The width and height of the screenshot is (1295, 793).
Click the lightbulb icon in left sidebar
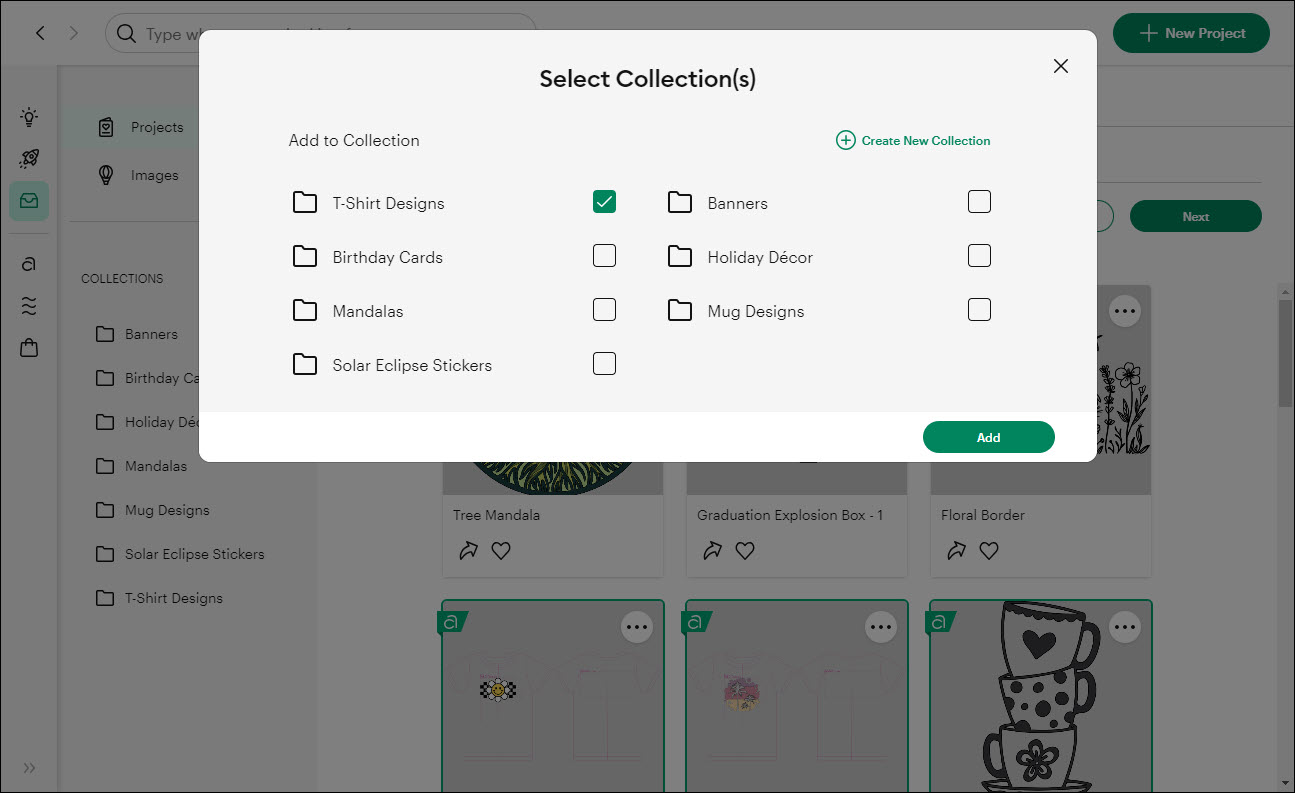tap(29, 117)
